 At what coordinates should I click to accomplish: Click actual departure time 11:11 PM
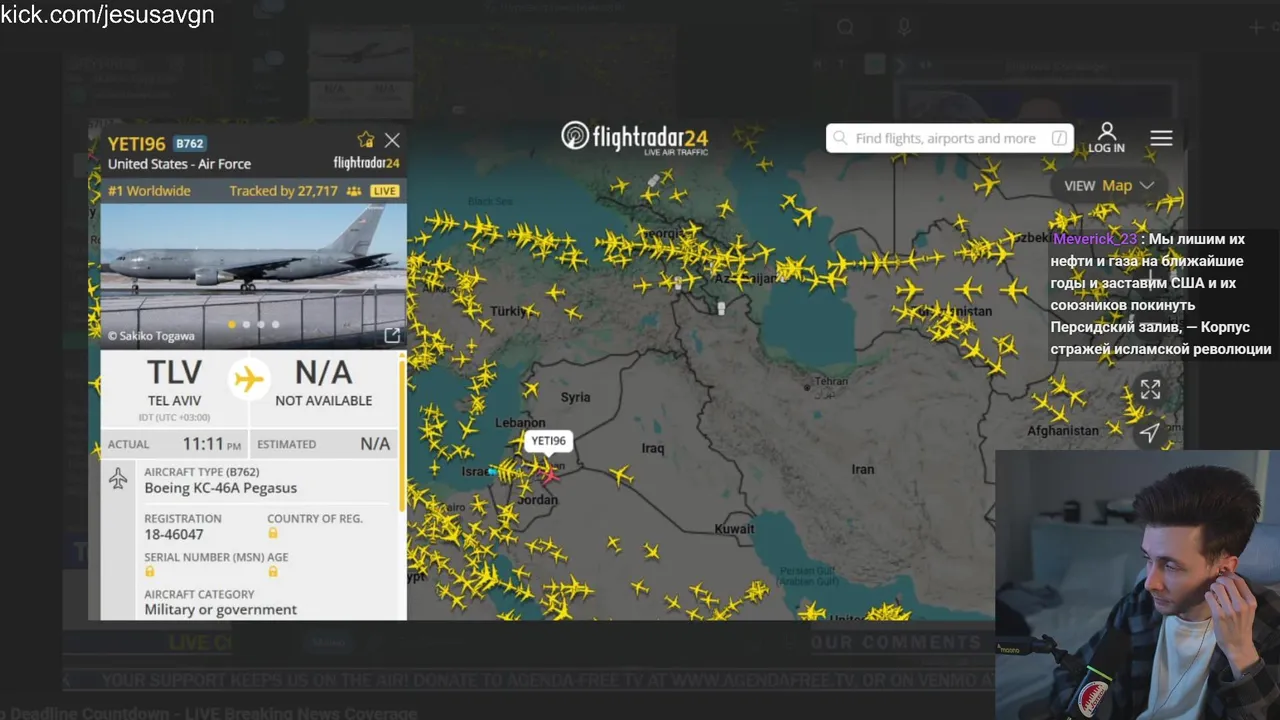pyautogui.click(x=211, y=443)
